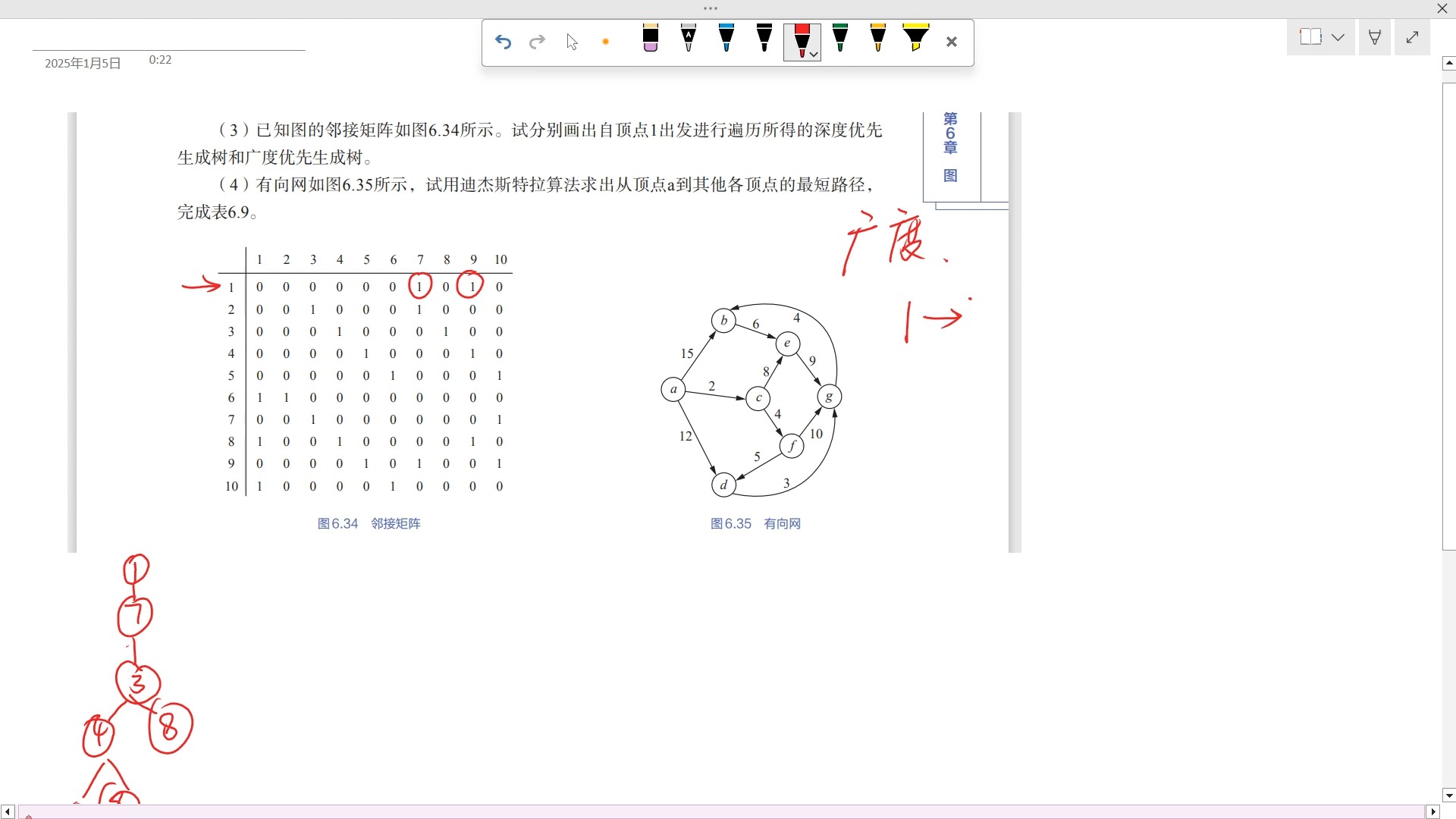Open the three-dot menu at top center
1456x819 pixels.
(x=710, y=8)
